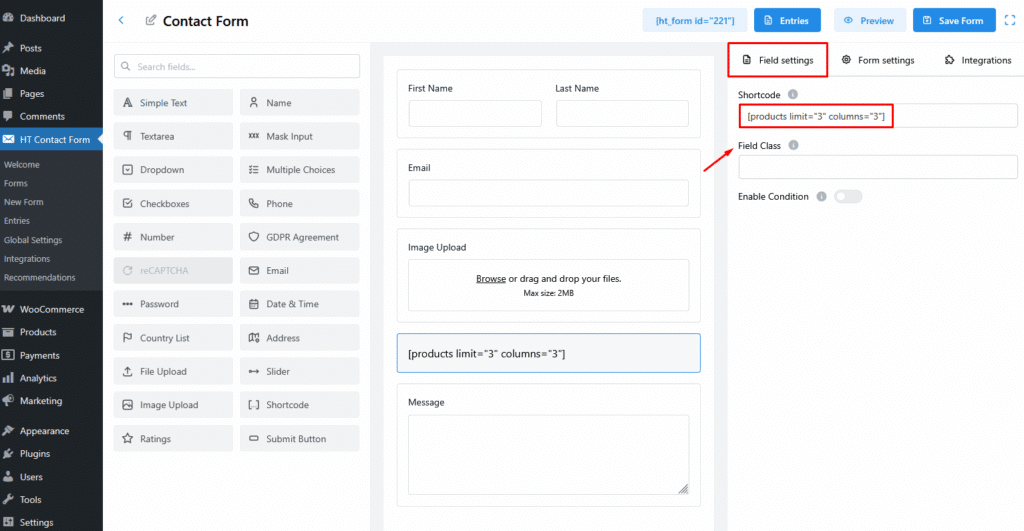1024x531 pixels.
Task: Add the Checkboxes field
Action: tap(173, 204)
